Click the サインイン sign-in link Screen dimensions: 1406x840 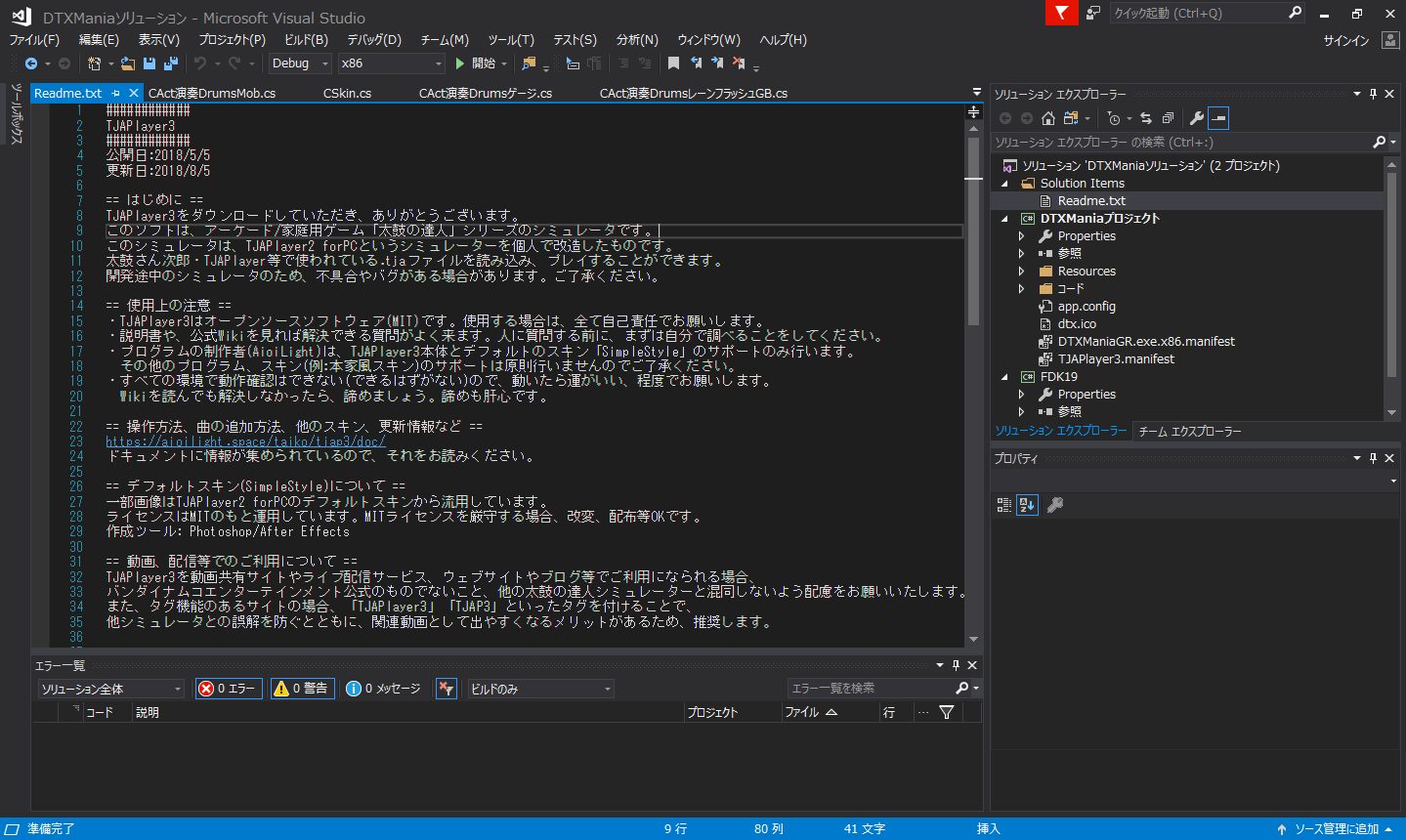coord(1346,40)
